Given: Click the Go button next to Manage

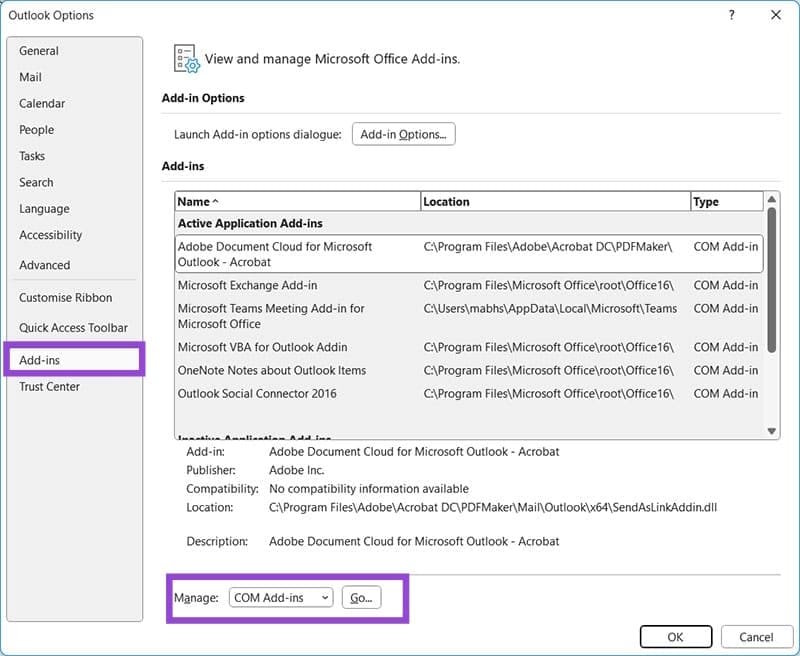Looking at the screenshot, I should click(x=362, y=597).
